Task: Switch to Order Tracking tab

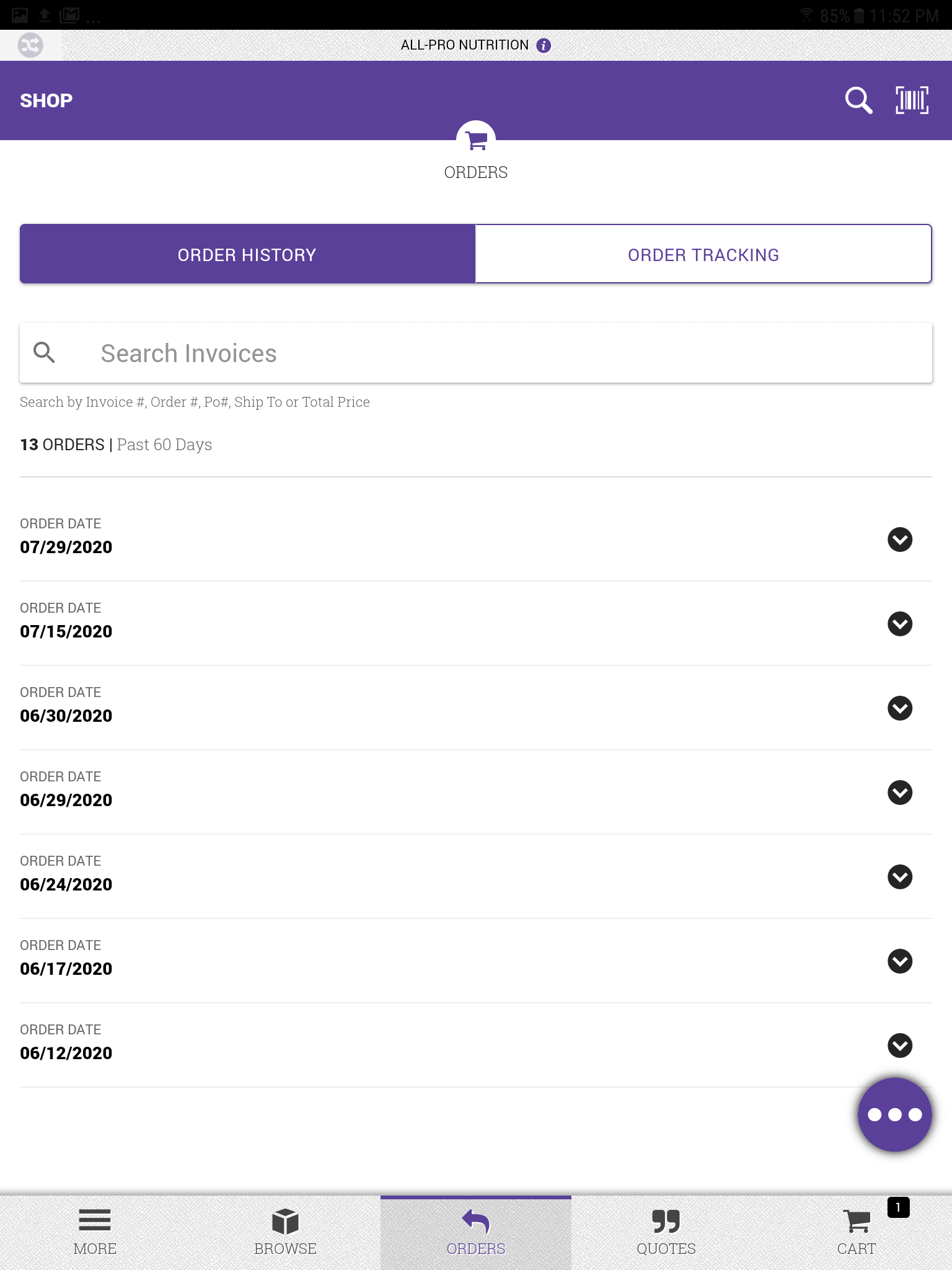Action: 703,254
